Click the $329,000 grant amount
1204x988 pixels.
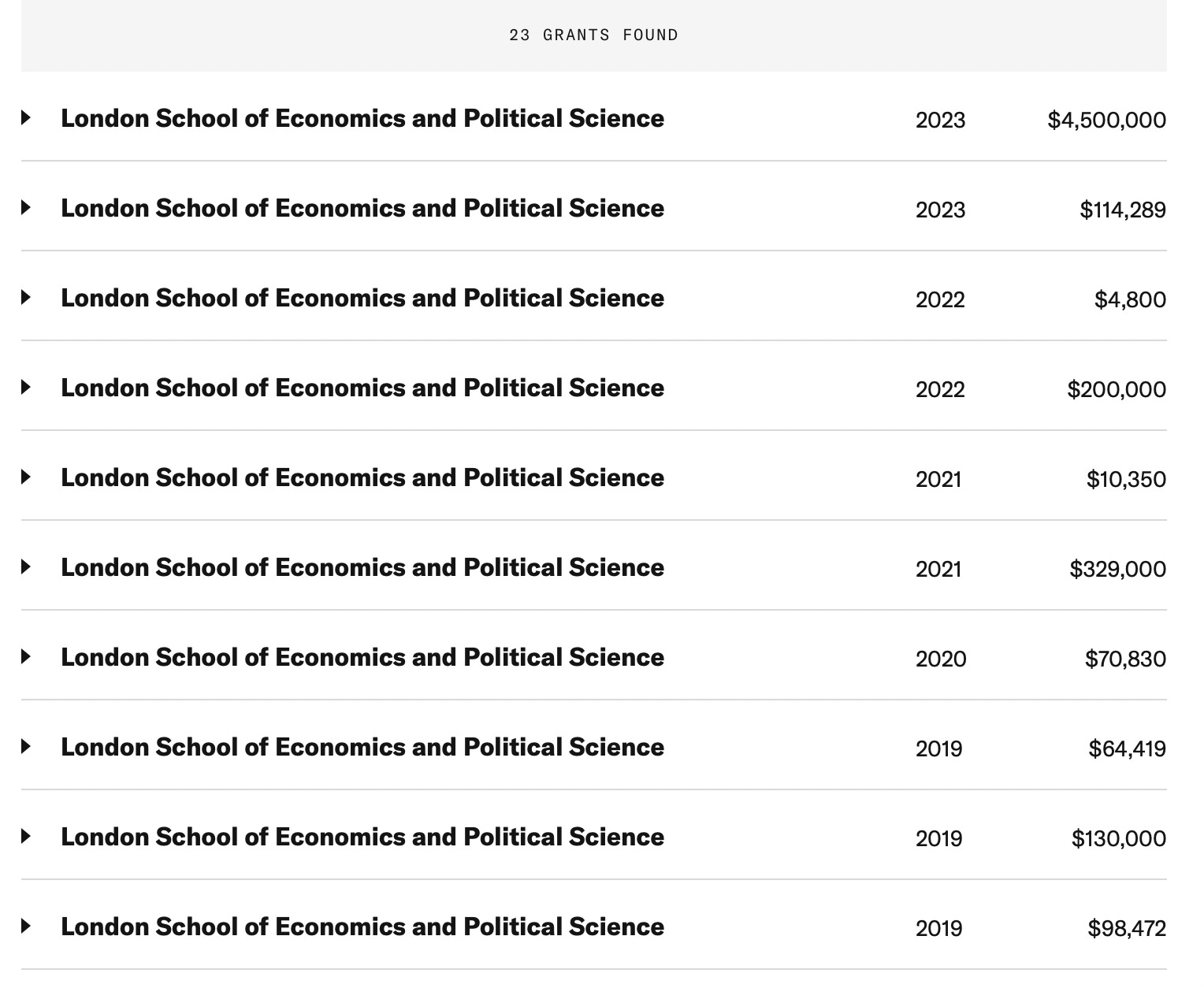pos(1117,569)
